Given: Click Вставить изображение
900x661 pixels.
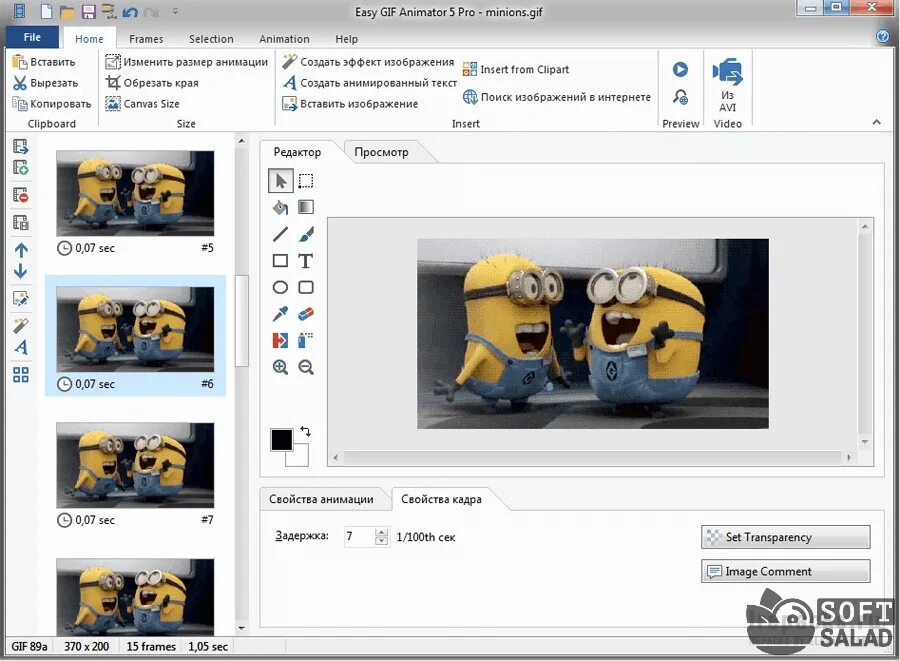Looking at the screenshot, I should click(350, 104).
